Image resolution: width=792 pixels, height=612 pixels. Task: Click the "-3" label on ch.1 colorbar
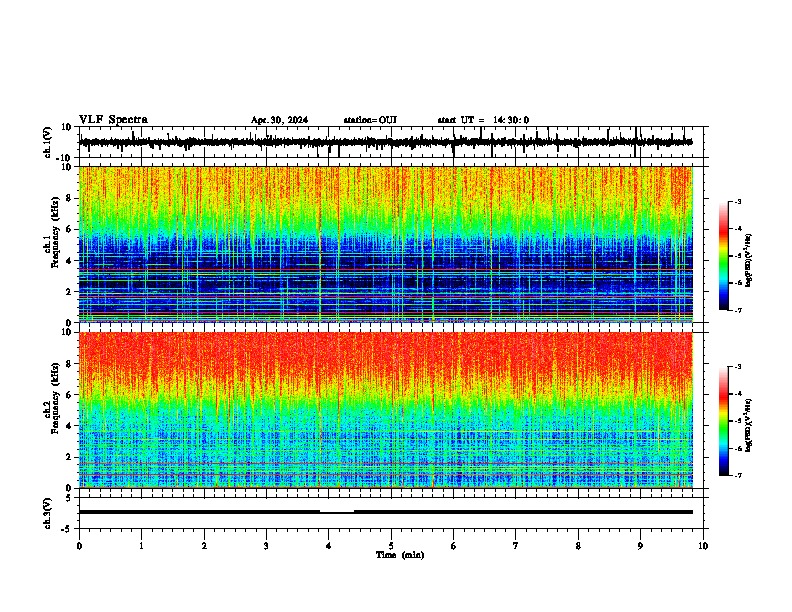(x=737, y=201)
